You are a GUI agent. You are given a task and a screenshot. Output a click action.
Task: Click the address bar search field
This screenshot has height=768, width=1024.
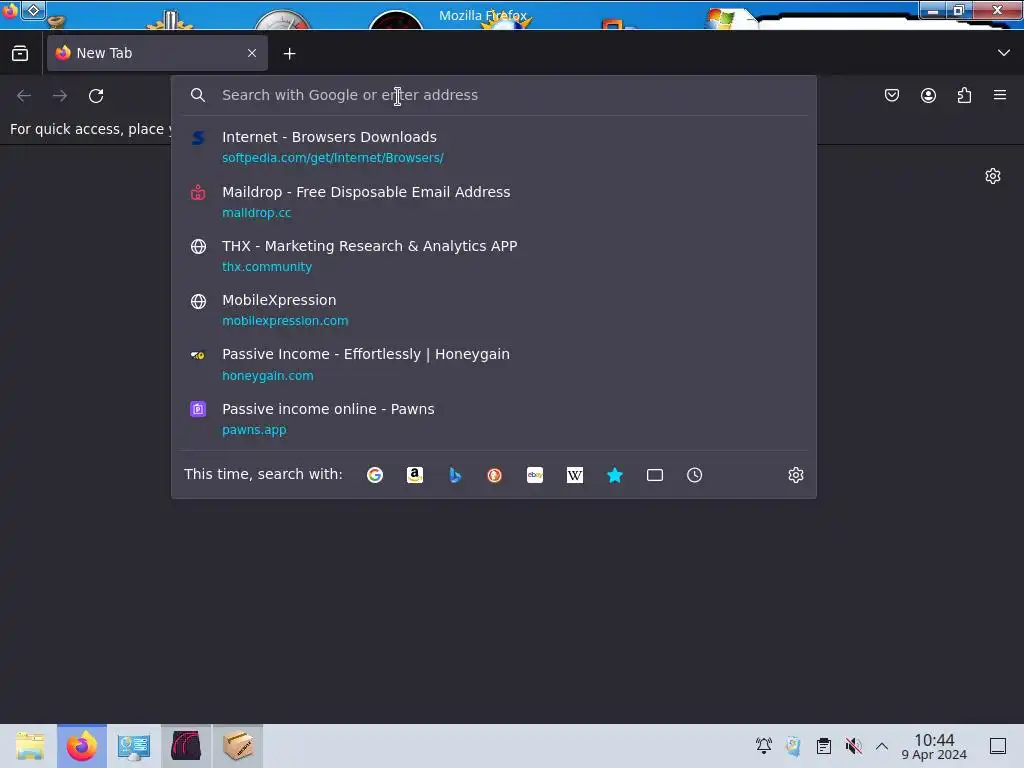(494, 95)
